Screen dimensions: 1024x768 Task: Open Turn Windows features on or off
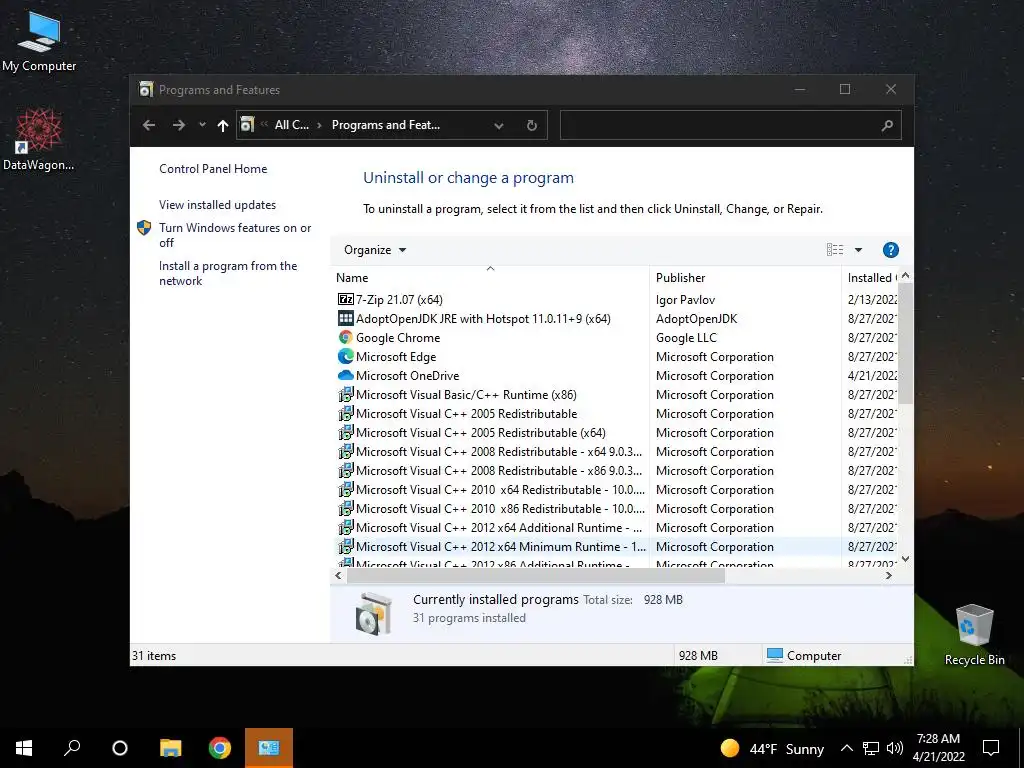click(x=235, y=235)
